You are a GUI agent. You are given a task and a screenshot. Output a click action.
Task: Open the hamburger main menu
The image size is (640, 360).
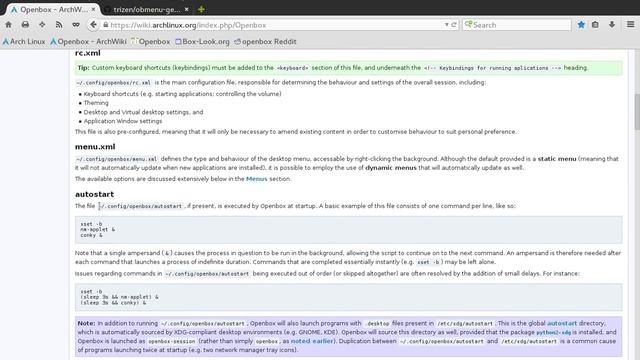631,25
